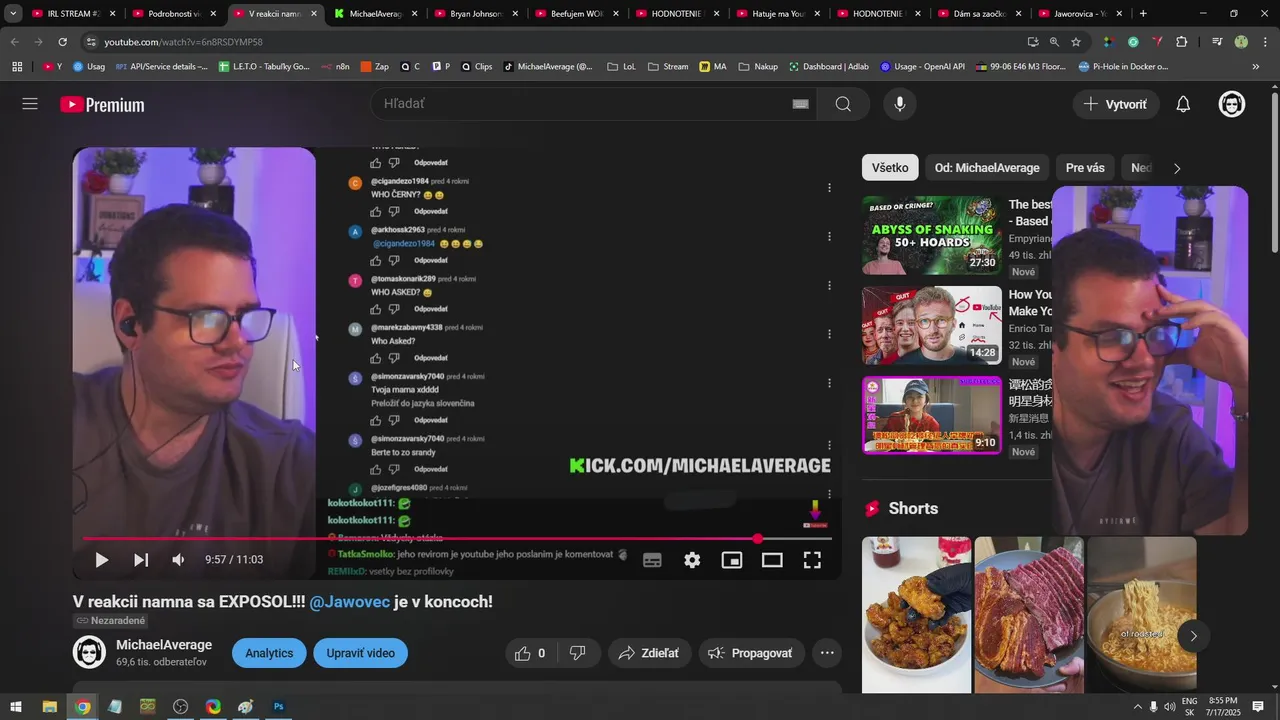Image resolution: width=1280 pixels, height=720 pixels.
Task: Open browser zoom magnifier icon
Action: (1054, 42)
